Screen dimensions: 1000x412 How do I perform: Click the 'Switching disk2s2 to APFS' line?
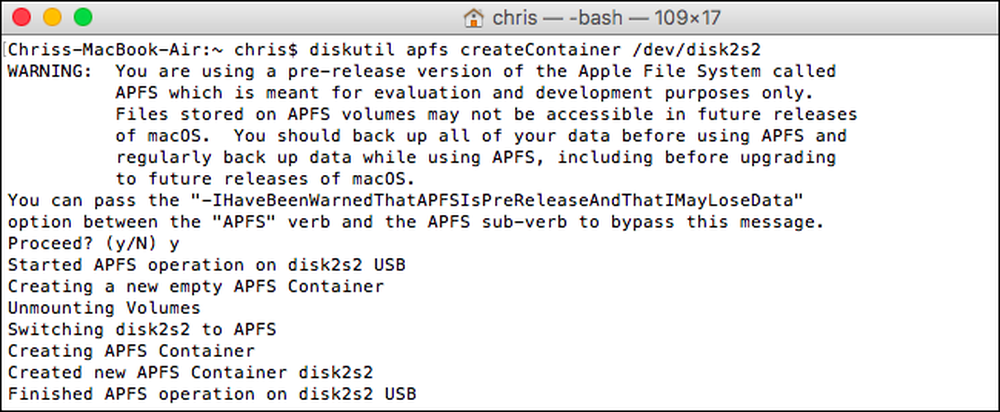(x=142, y=330)
